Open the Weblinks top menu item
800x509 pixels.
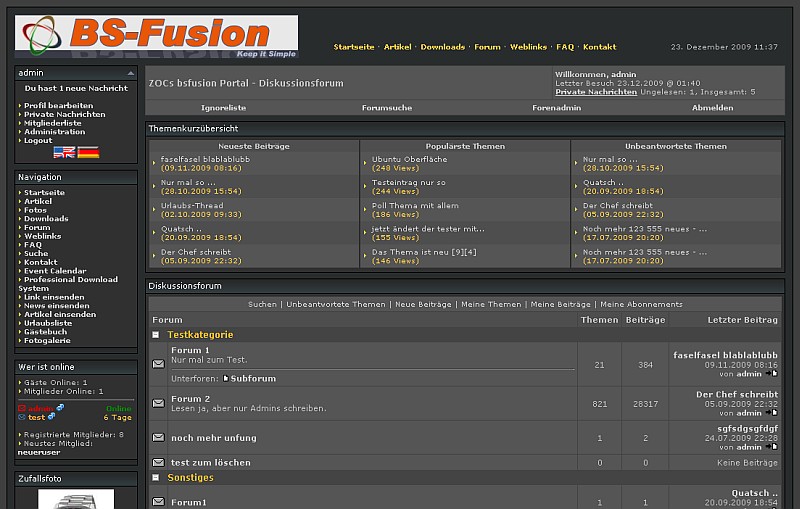[x=528, y=47]
